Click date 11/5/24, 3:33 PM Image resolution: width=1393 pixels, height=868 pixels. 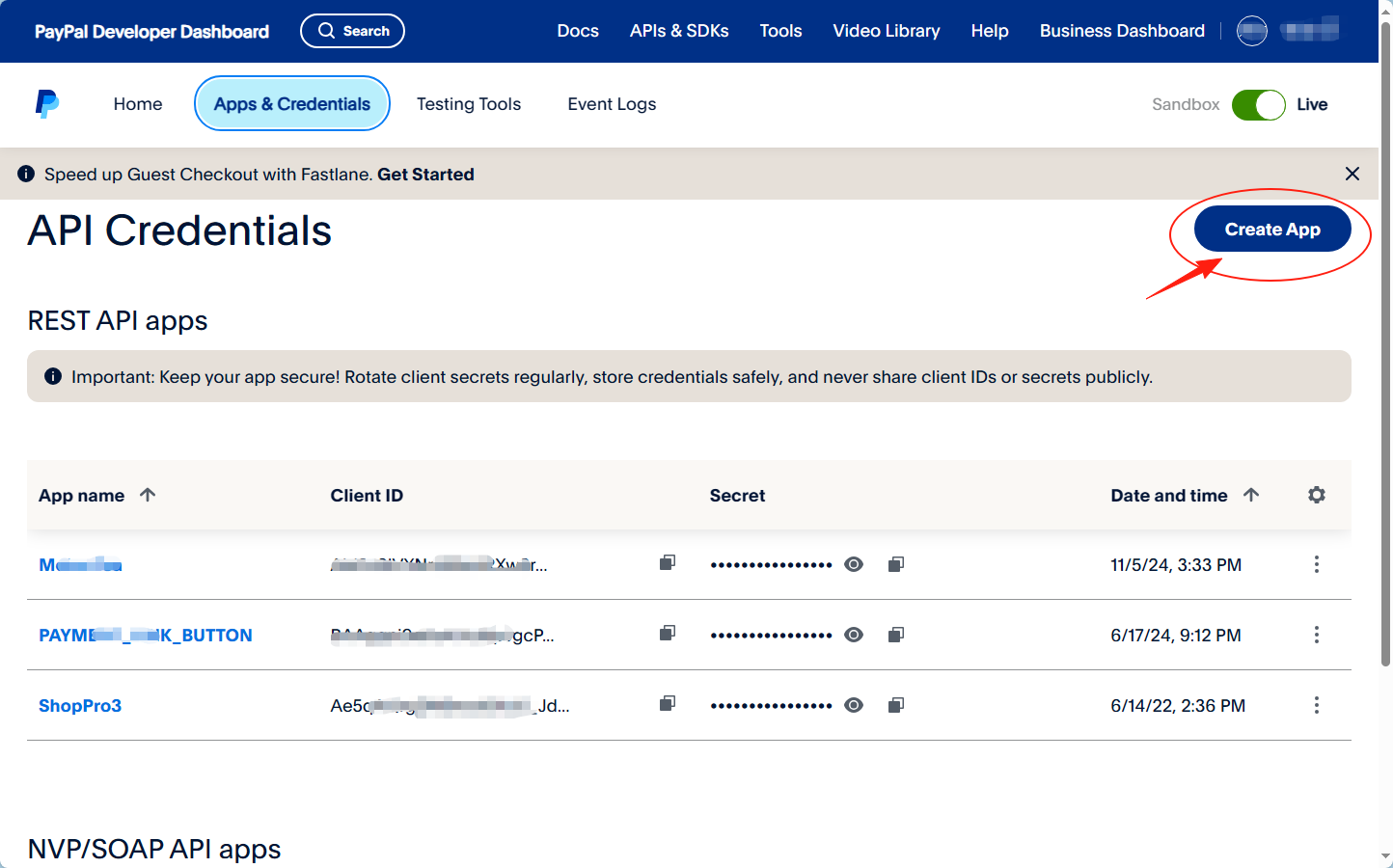click(1176, 565)
